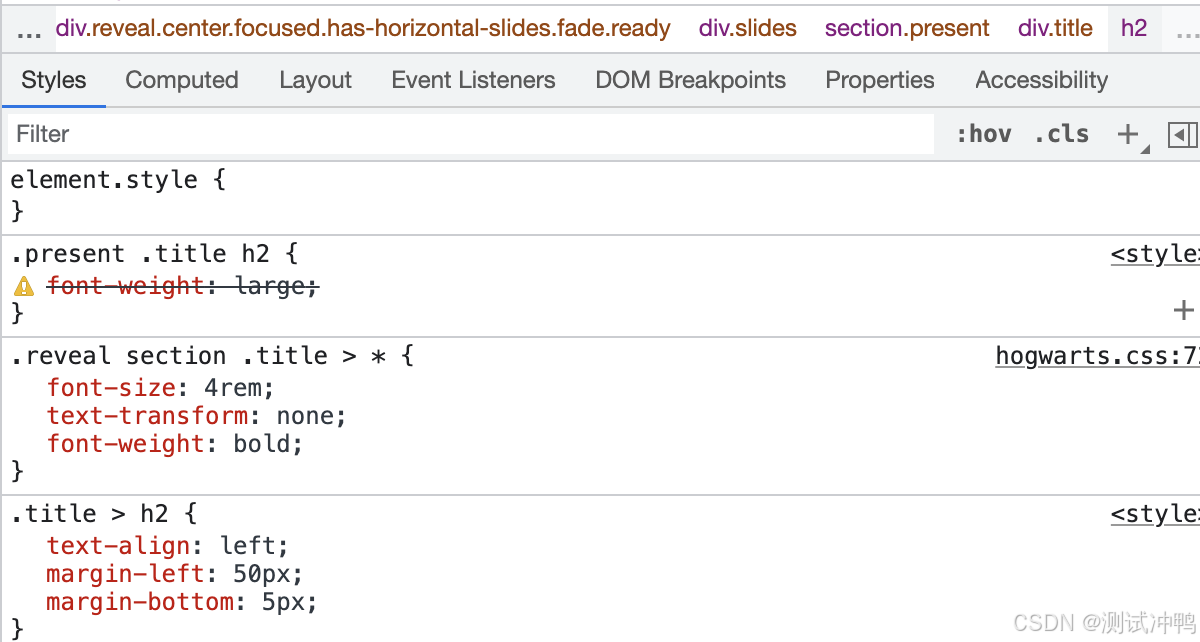Screen dimensions: 1200x642
Task: Open the Layout tab
Action: point(315,80)
